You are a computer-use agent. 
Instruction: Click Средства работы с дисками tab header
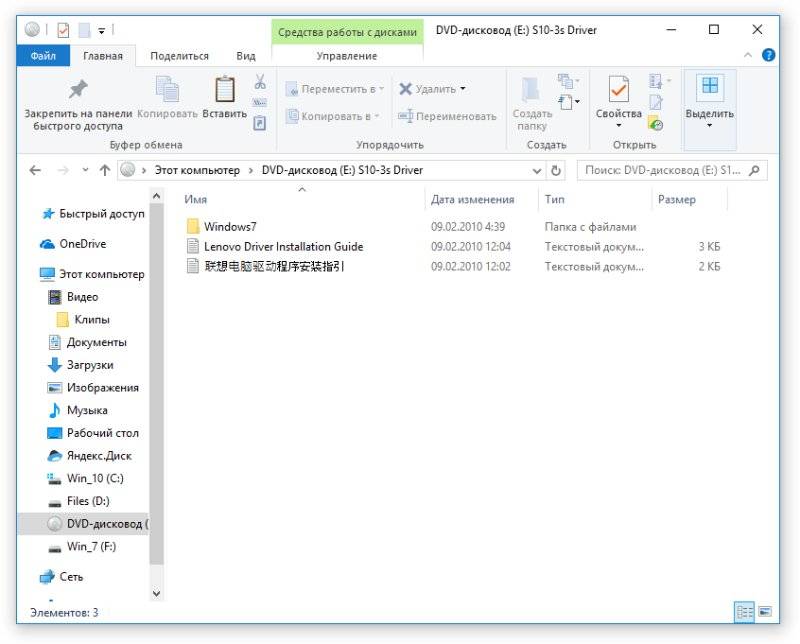(347, 32)
